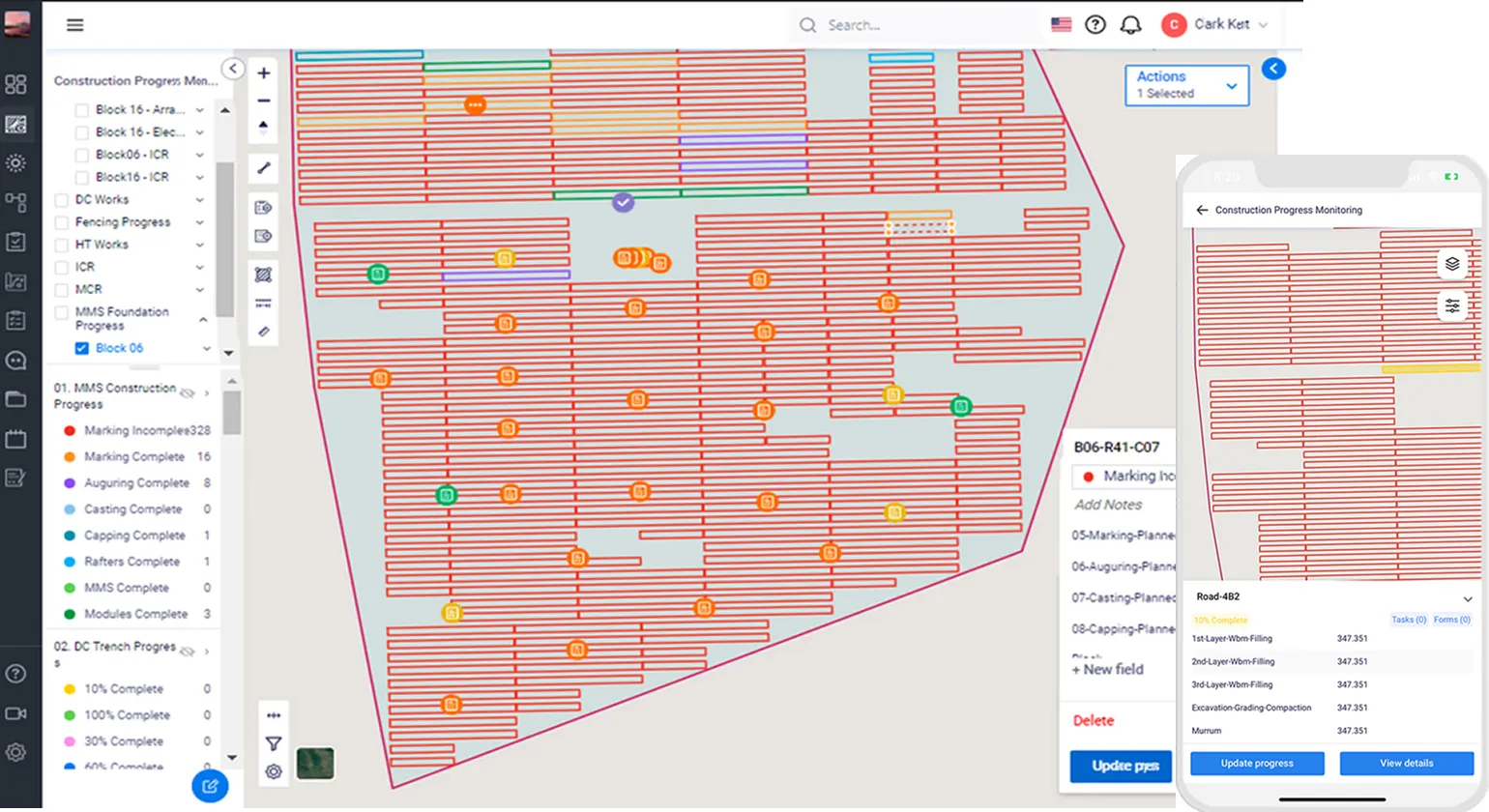The image size is (1489, 812).
Task: Open settings gear at sidebar bottom
Action: tap(15, 752)
